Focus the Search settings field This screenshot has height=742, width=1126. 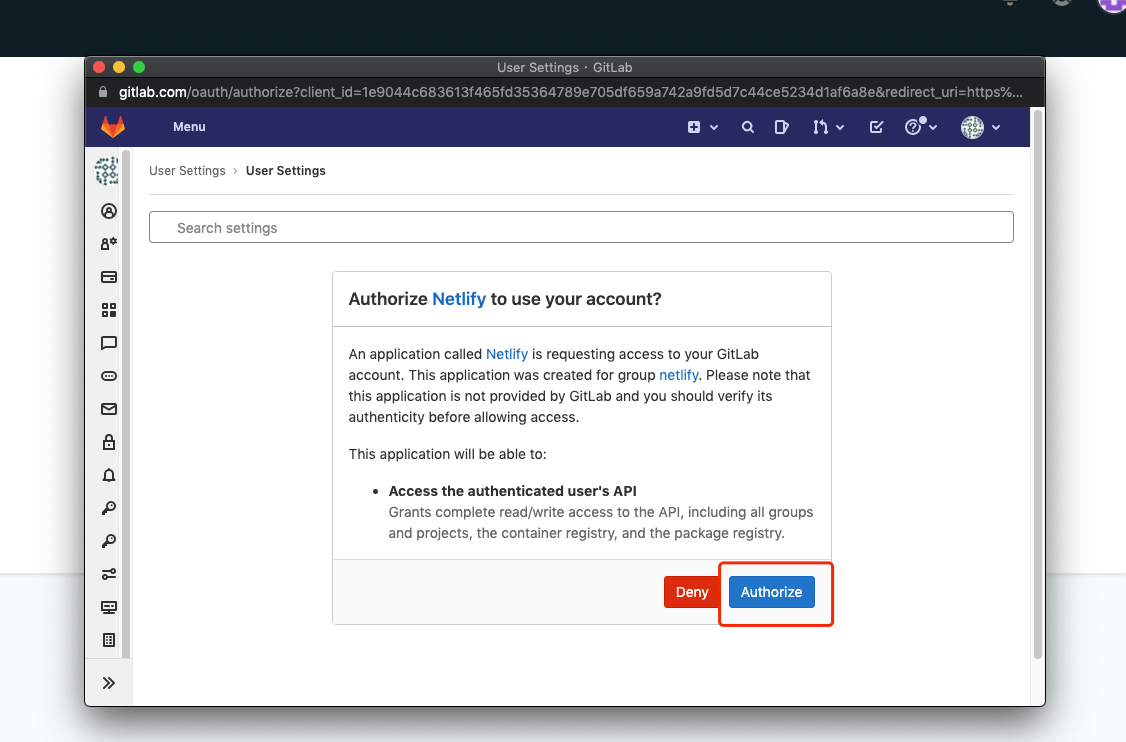581,227
